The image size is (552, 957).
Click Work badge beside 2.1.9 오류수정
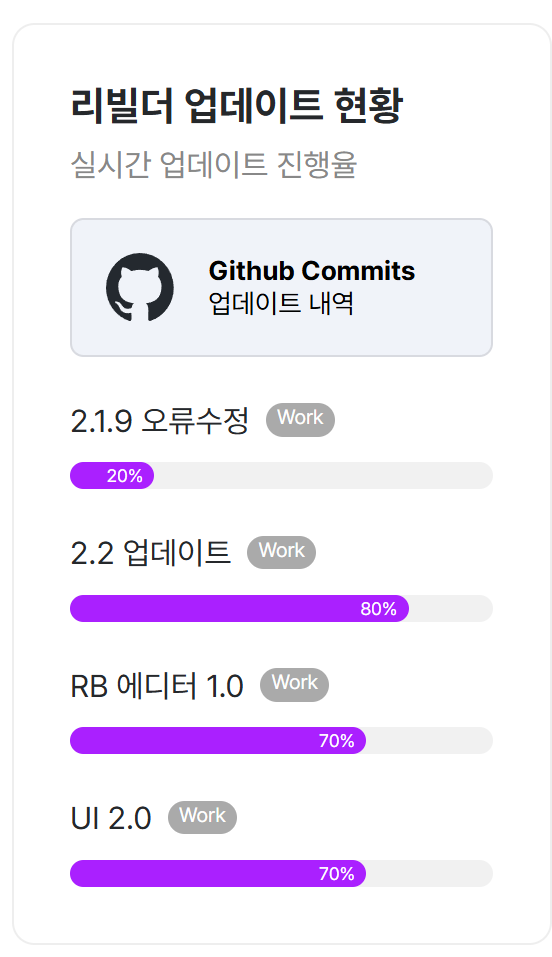pyautogui.click(x=300, y=419)
